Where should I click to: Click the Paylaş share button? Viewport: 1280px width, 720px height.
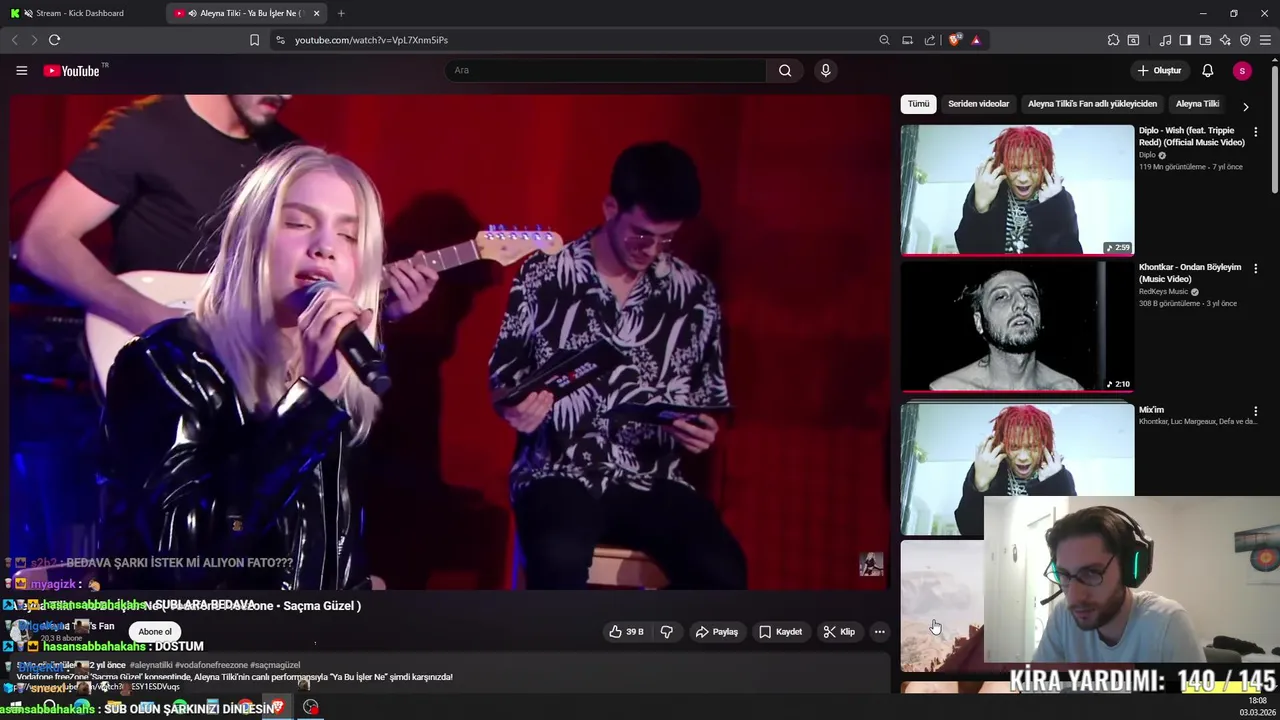click(x=717, y=632)
